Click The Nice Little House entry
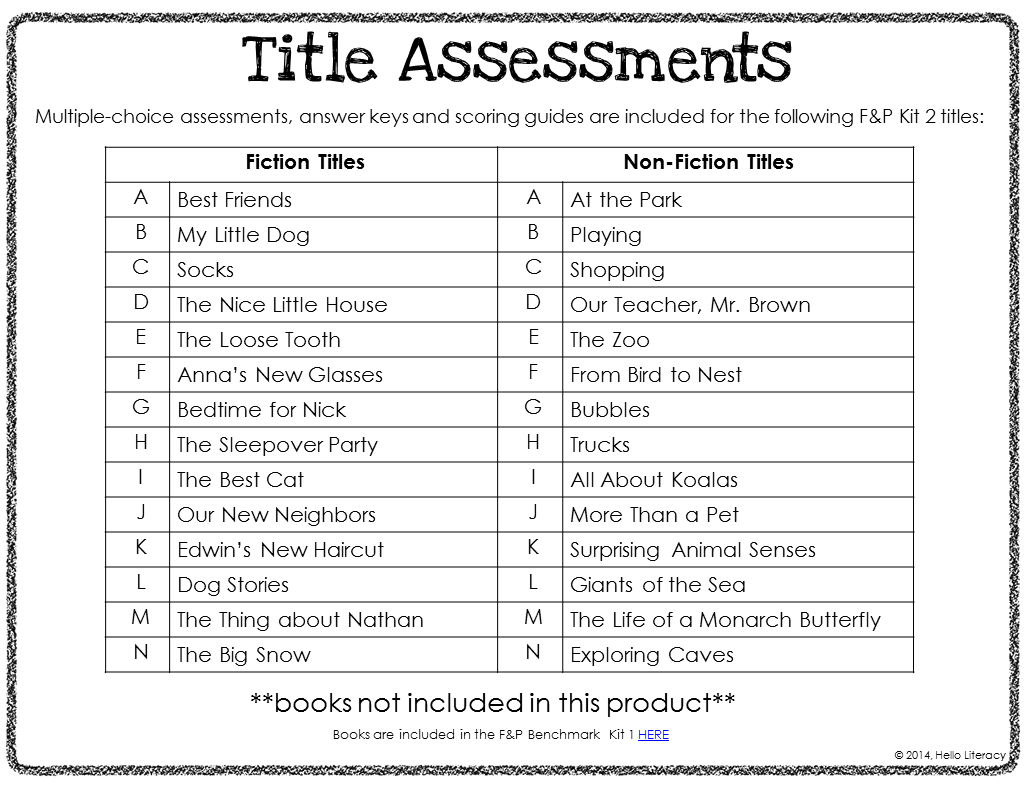1027x787 pixels. click(x=282, y=305)
